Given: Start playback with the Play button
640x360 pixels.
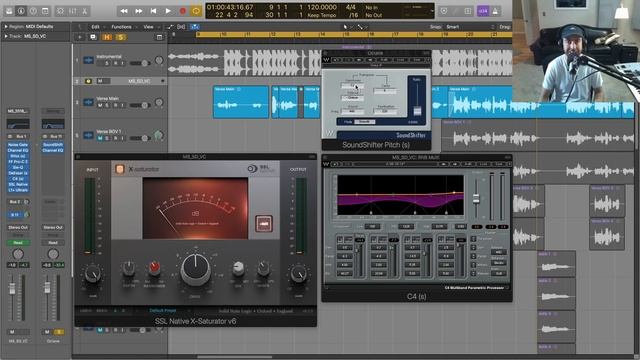Looking at the screenshot, I should [168, 11].
